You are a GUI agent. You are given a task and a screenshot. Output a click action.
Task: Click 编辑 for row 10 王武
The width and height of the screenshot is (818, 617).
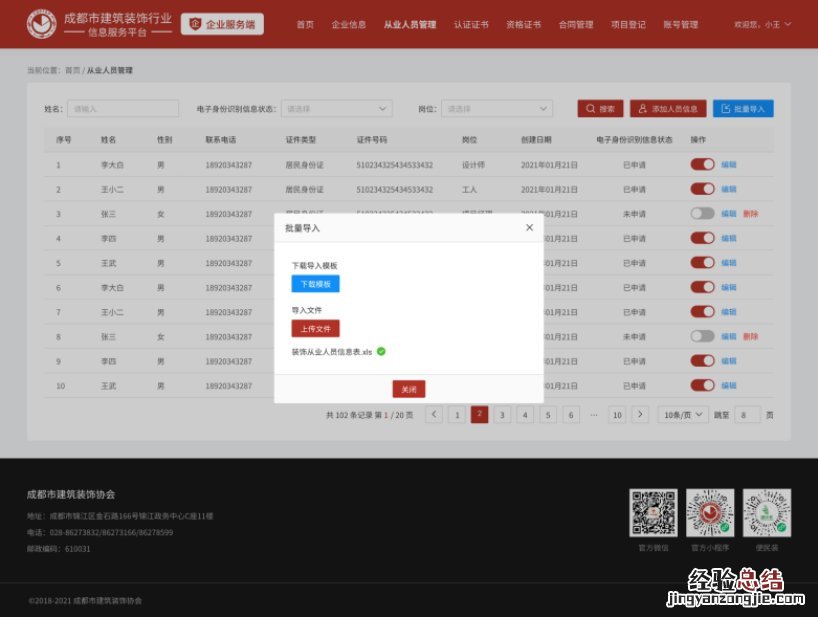[x=728, y=385]
